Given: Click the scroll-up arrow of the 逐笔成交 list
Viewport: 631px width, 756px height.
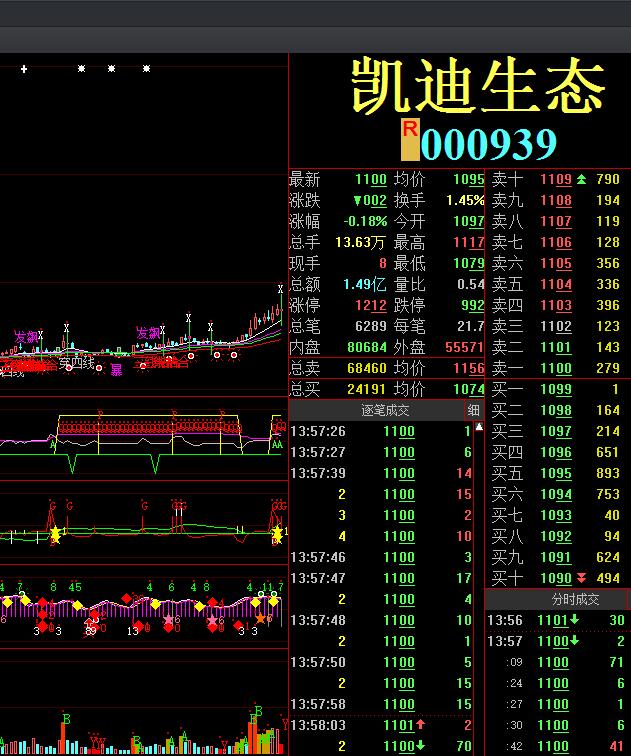Looking at the screenshot, I should point(479,426).
